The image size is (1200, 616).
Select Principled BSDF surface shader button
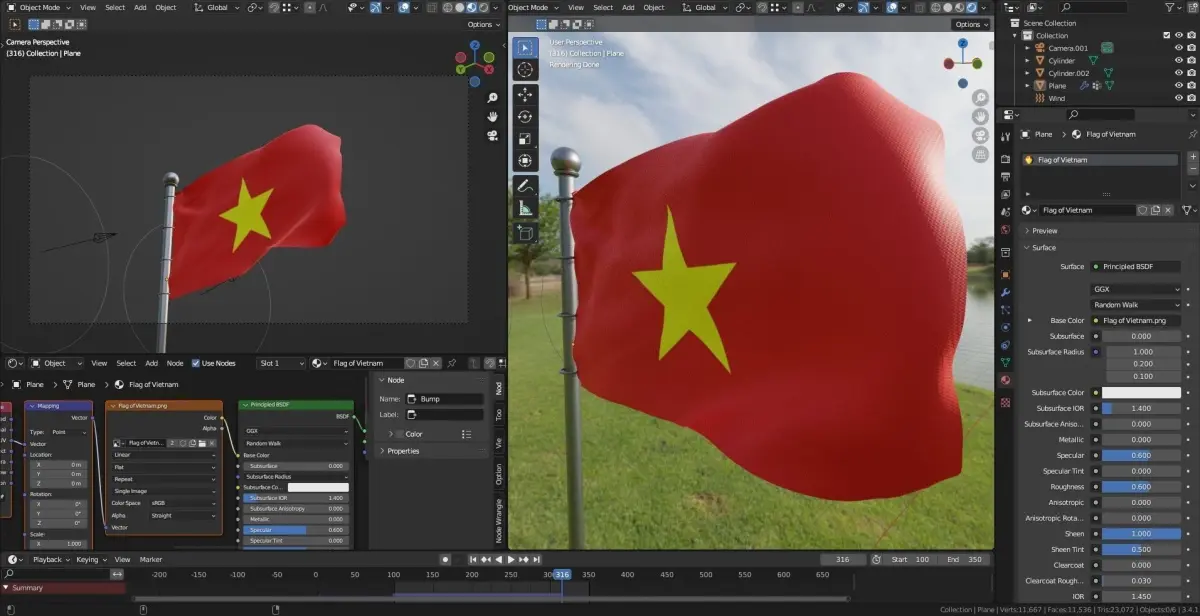1136,267
